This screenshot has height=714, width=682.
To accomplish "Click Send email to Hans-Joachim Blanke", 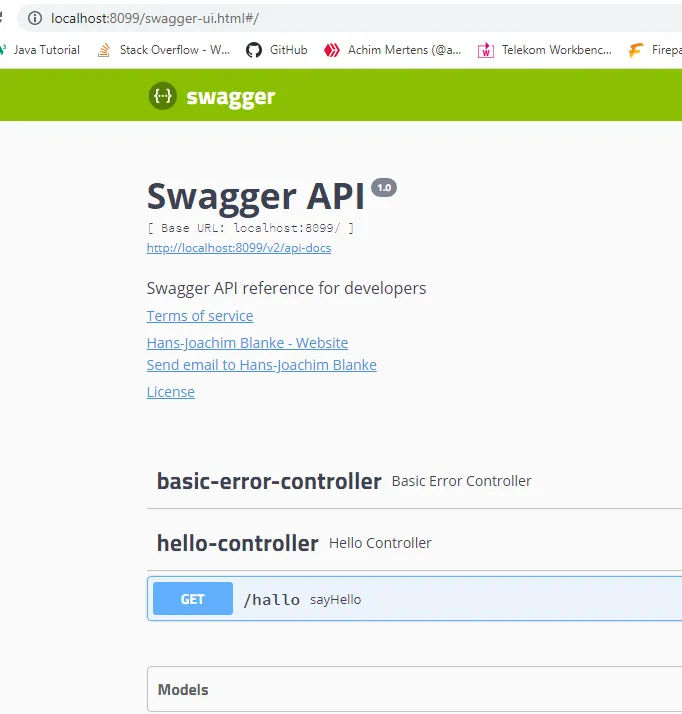I will click(x=261, y=365).
